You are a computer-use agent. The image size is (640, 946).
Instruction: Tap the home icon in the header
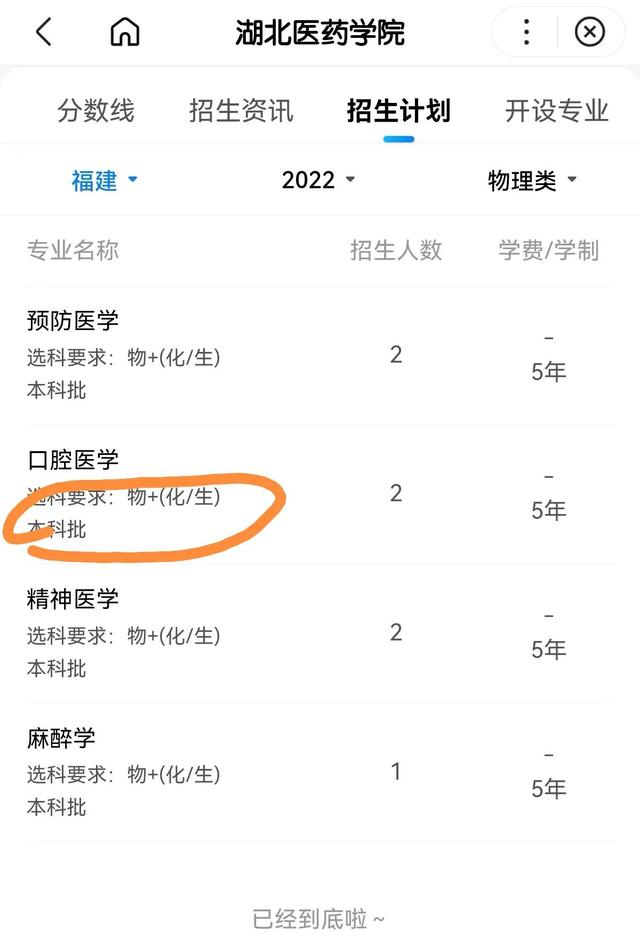coord(124,31)
